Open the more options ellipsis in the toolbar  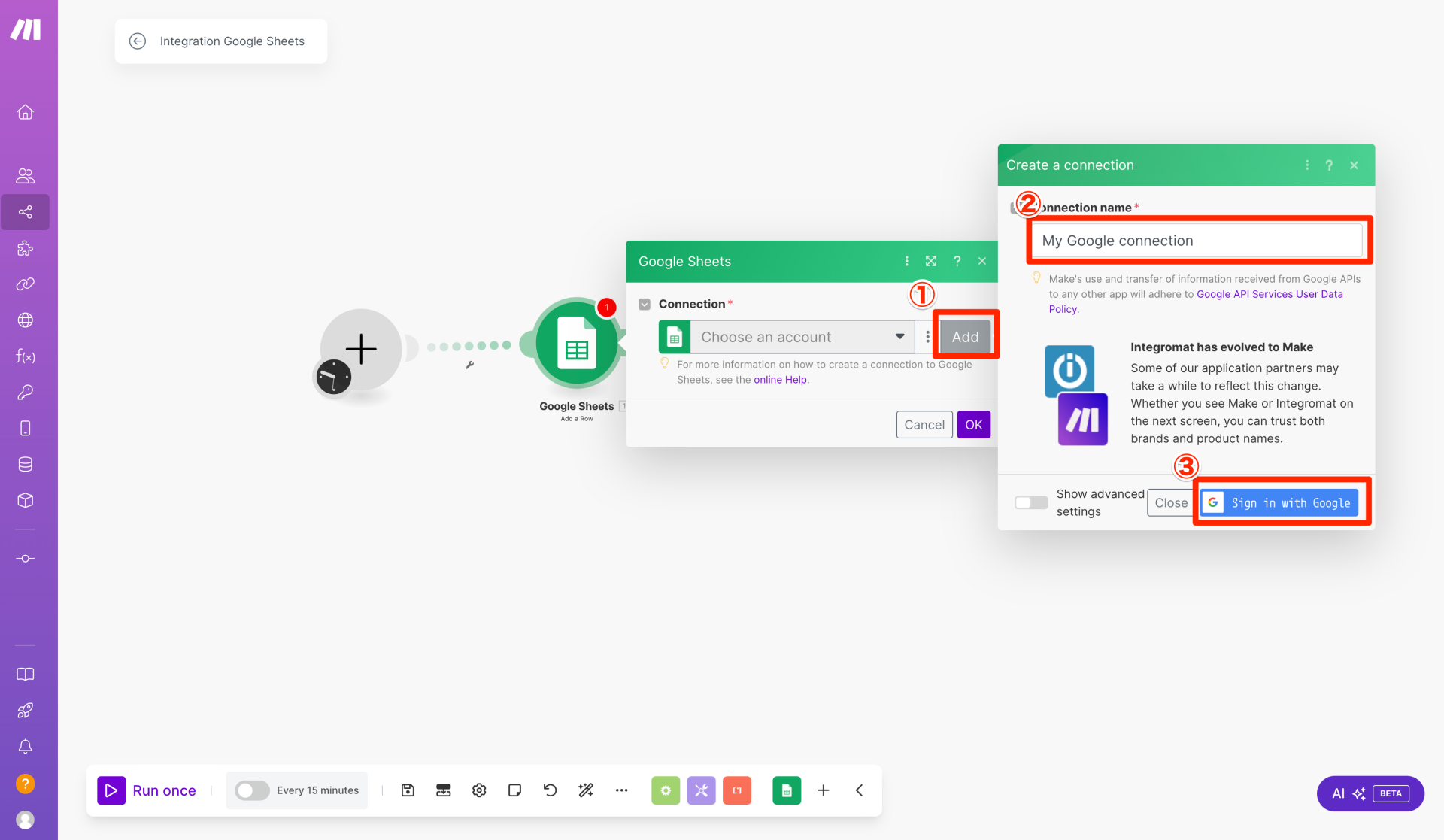pyautogui.click(x=622, y=790)
